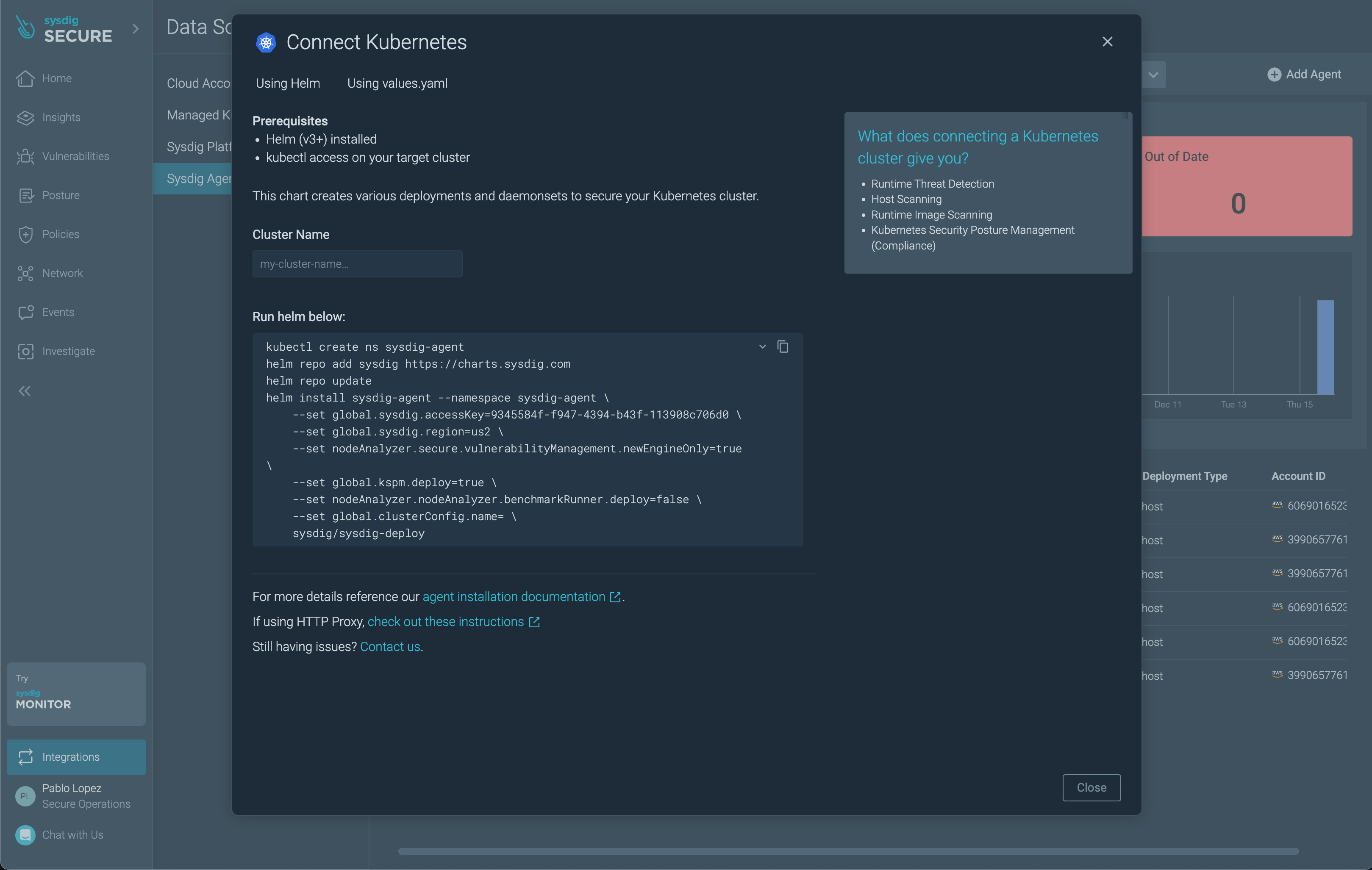Open Chat with Us
This screenshot has height=870, width=1372.
point(76,835)
